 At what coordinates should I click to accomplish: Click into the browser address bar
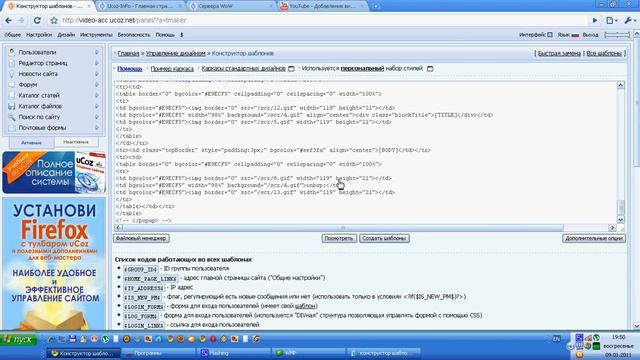click(x=322, y=20)
